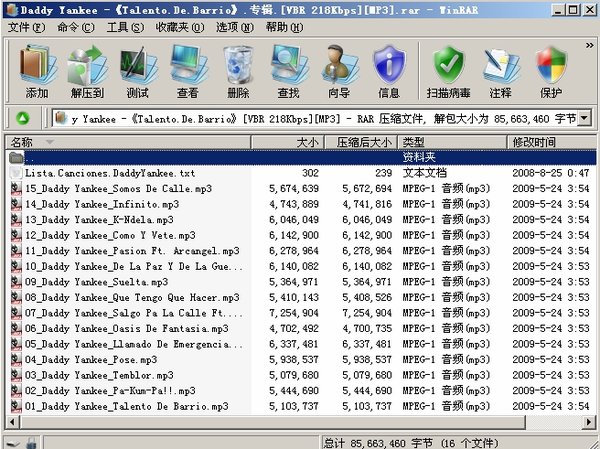Viewport: 600px width, 449px height.
Task: Select file 06_Daddy Yankee_Oasis De Fantasia.mp3
Action: (x=127, y=328)
